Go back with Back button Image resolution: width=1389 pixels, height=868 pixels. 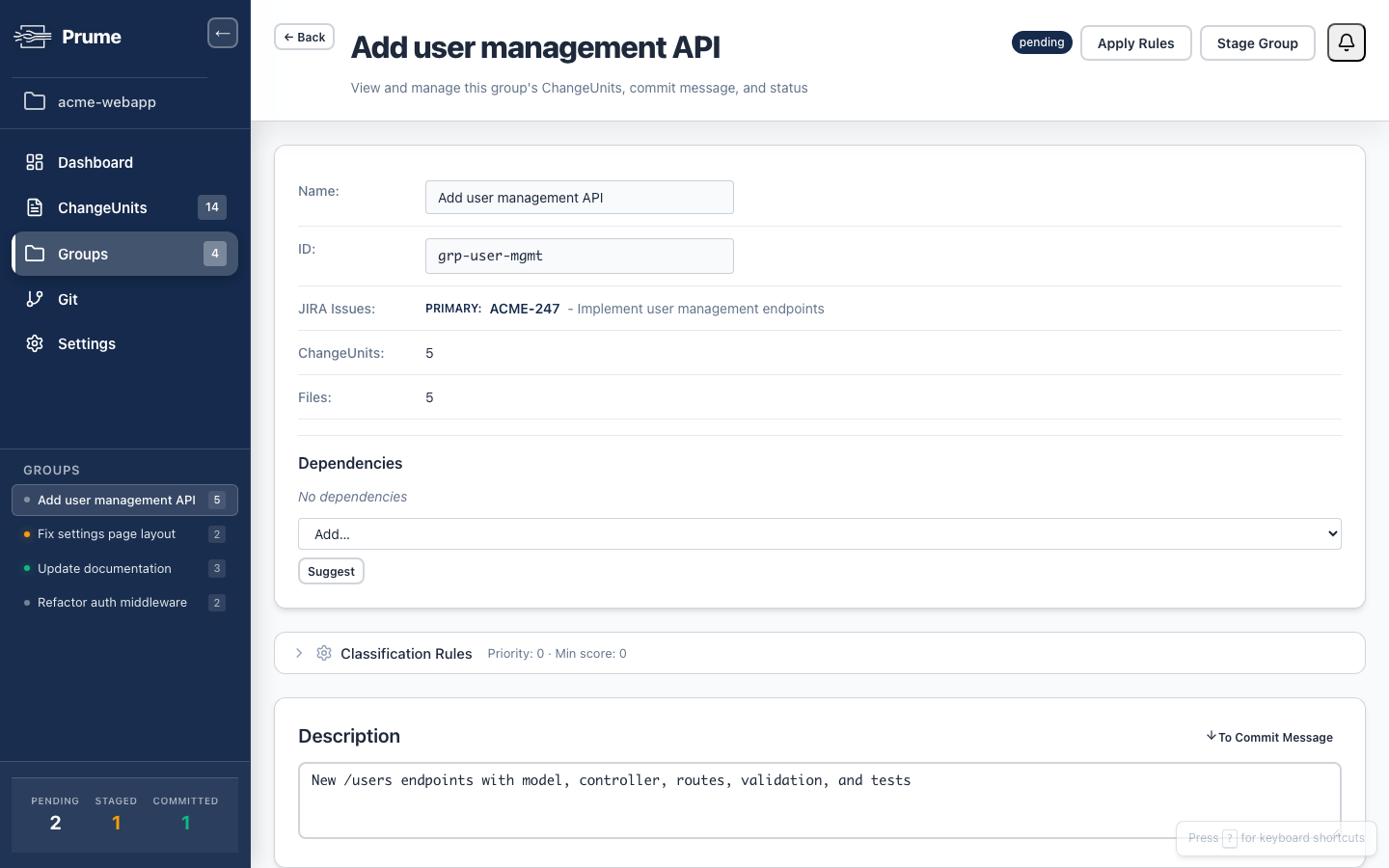(304, 37)
